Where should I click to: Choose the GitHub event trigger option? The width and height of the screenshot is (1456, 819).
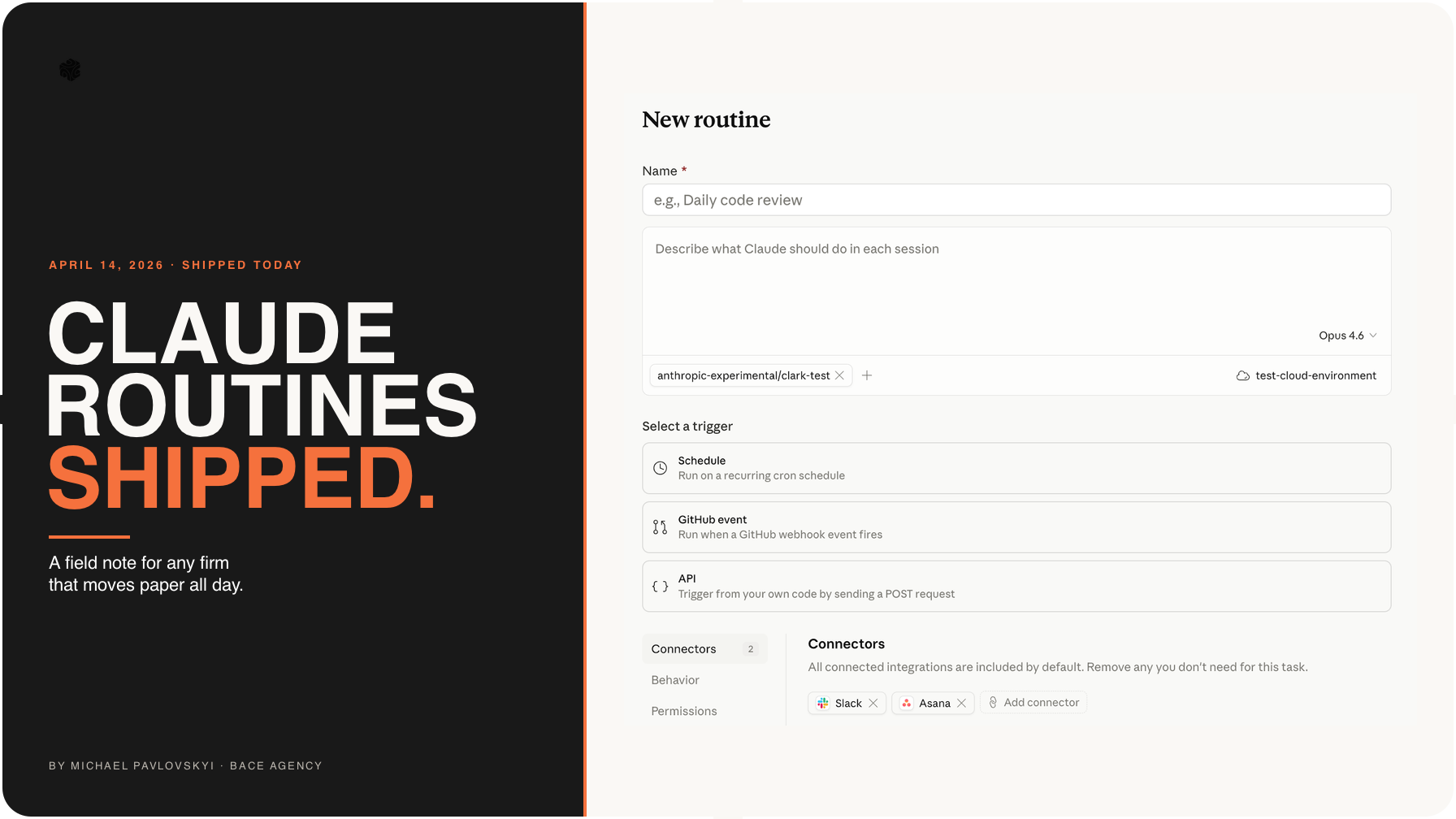[1016, 526]
